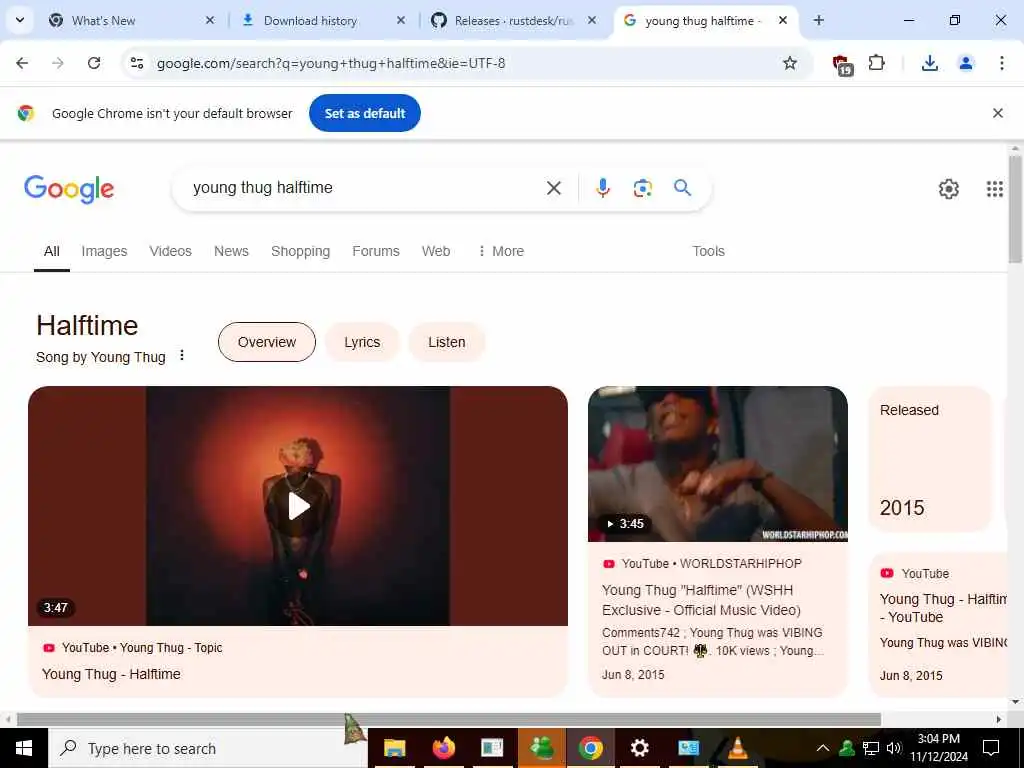Viewport: 1024px width, 768px height.
Task: Open File Explorer from the taskbar
Action: click(394, 748)
